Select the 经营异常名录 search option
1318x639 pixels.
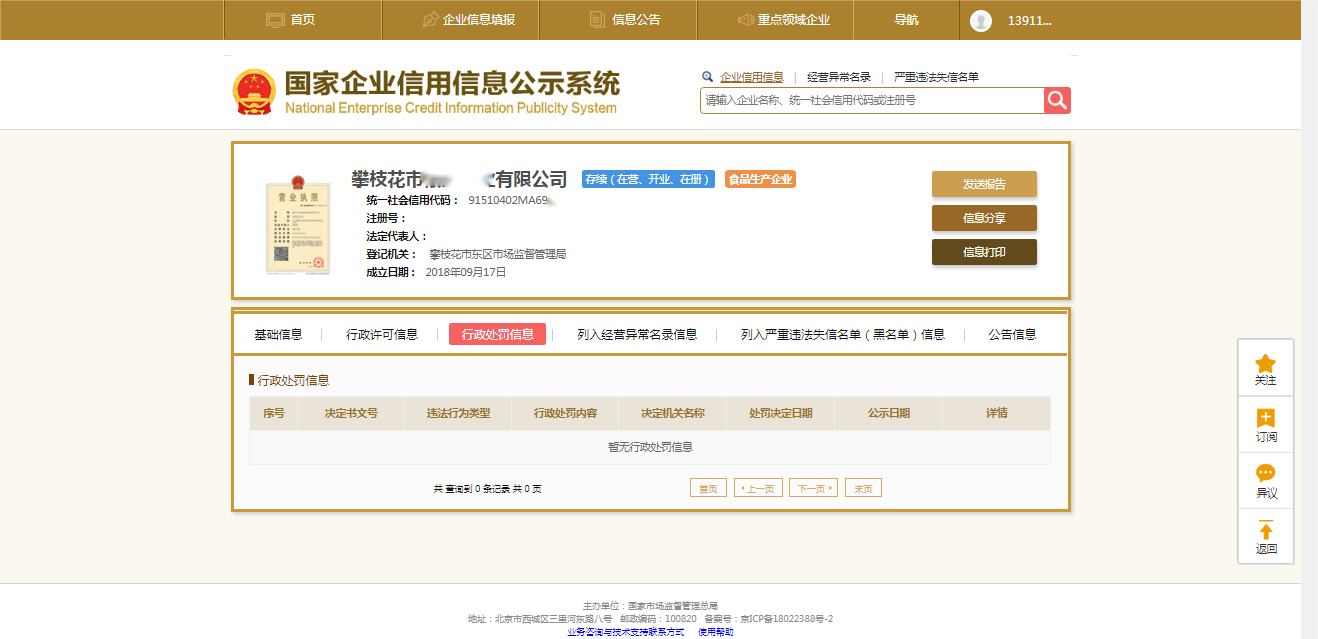click(x=839, y=77)
